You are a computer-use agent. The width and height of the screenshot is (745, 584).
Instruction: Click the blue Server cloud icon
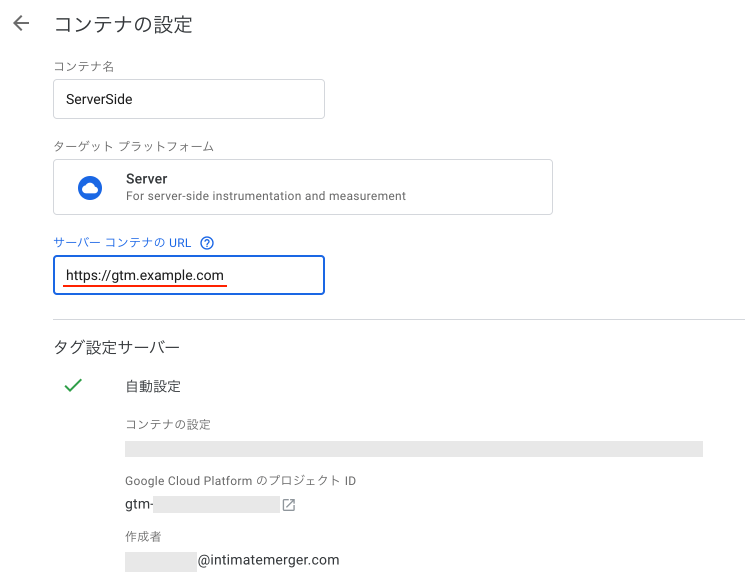click(x=90, y=188)
